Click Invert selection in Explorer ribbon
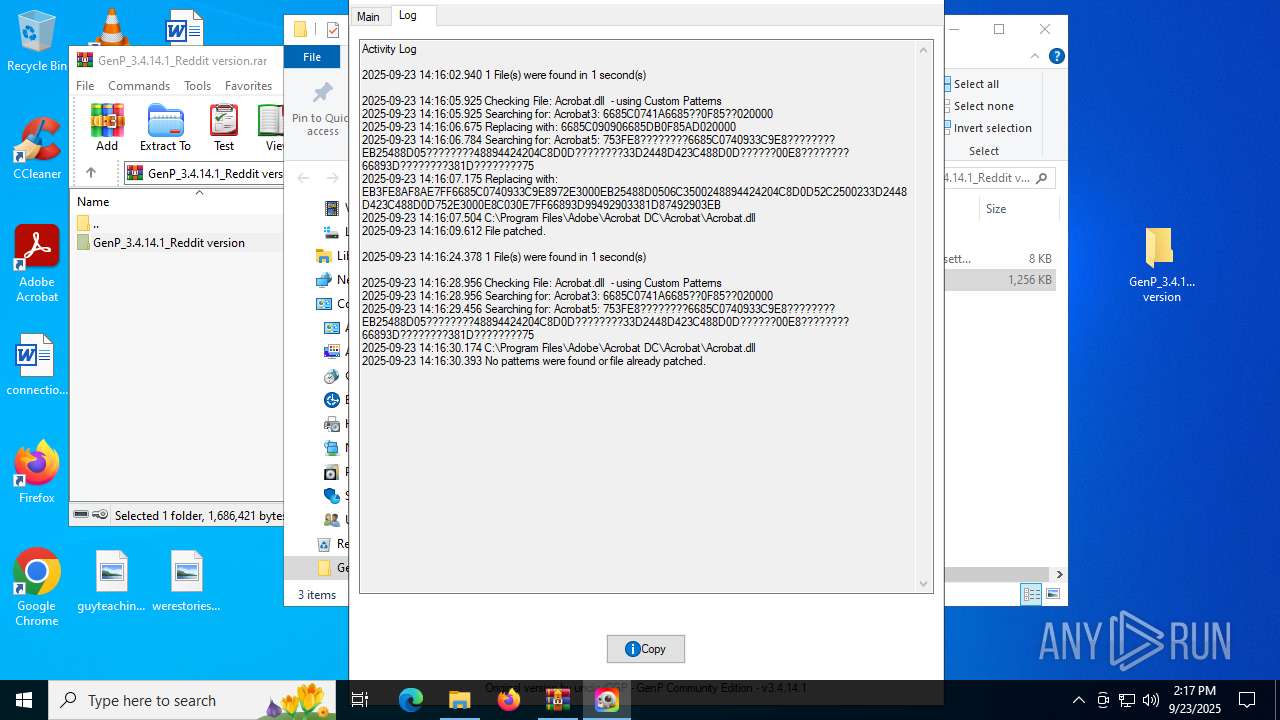1280x720 pixels. [x=992, y=128]
